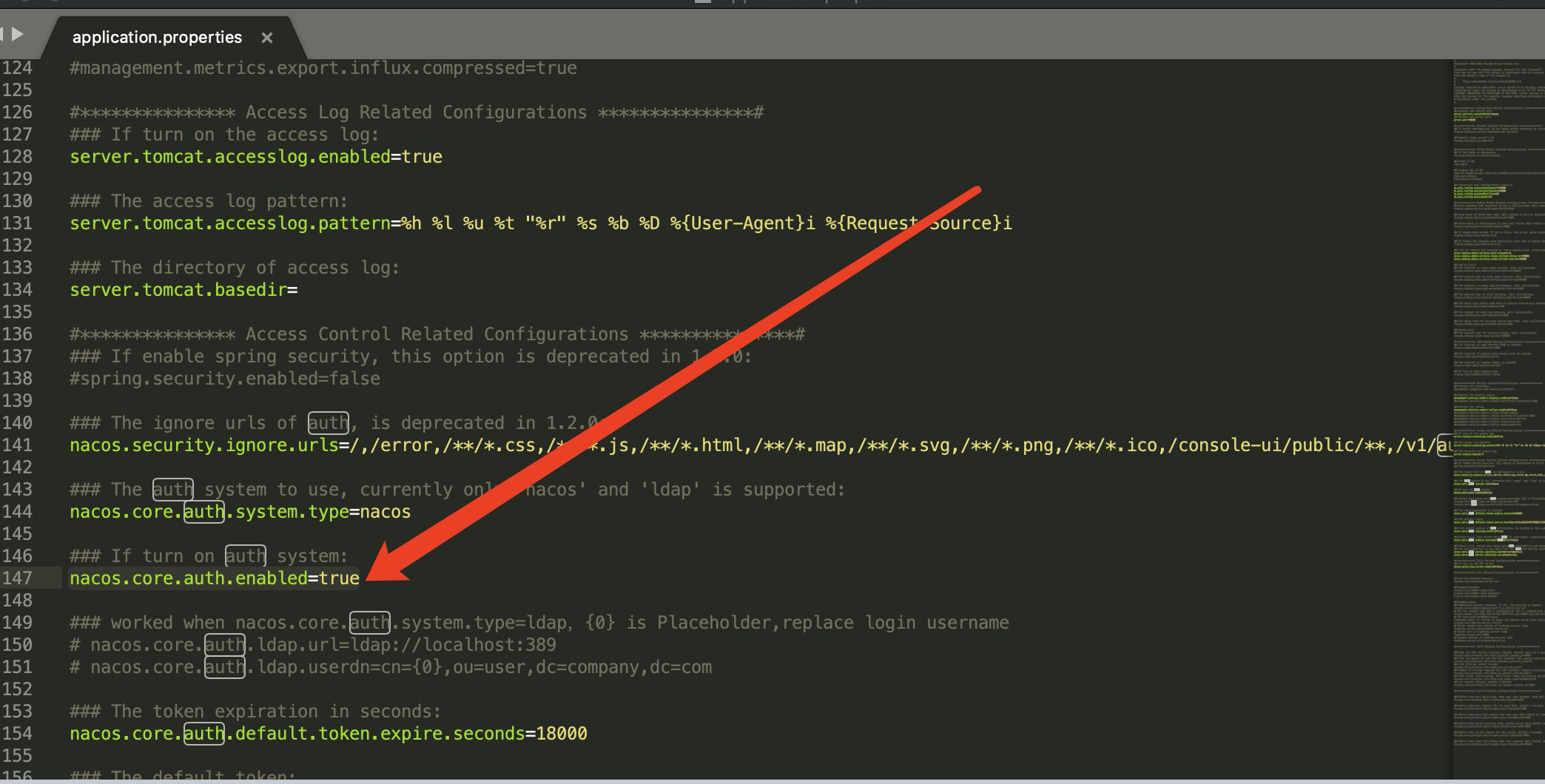Click line number 141 in the gutter
1545x784 pixels.
[x=17, y=445]
